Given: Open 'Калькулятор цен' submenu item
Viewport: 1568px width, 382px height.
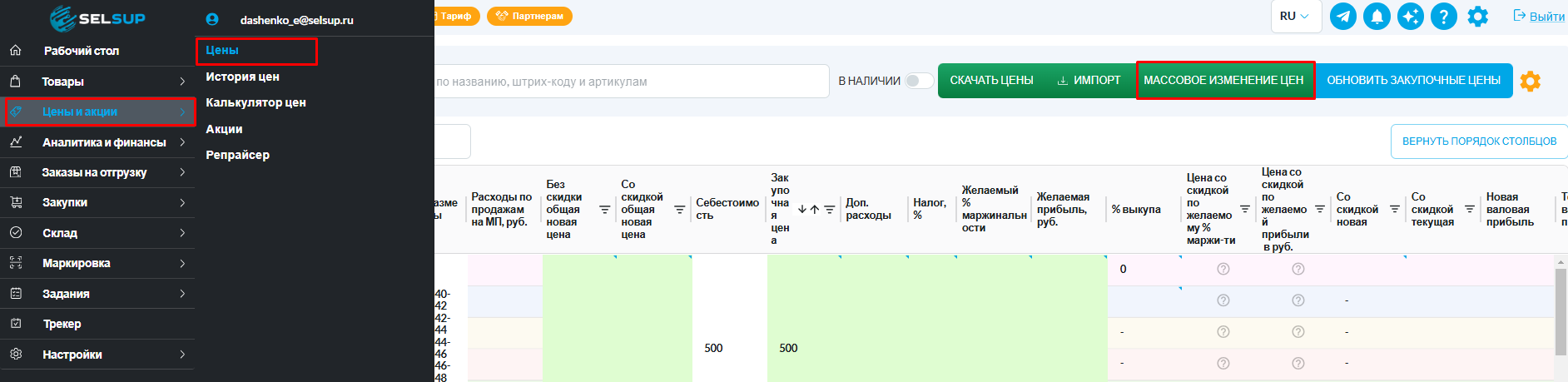Looking at the screenshot, I should [256, 102].
